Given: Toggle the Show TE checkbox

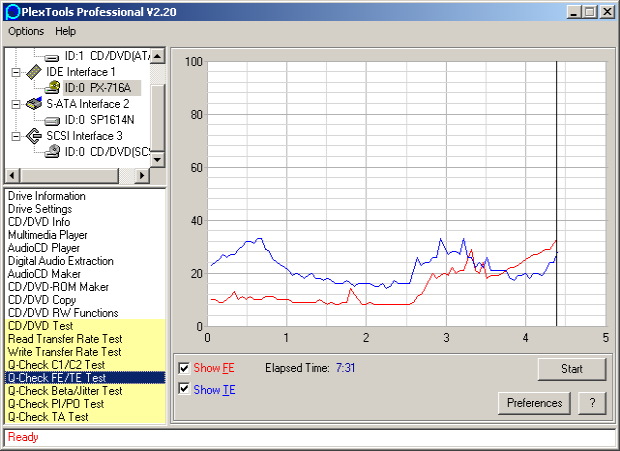Looking at the screenshot, I should coord(184,388).
